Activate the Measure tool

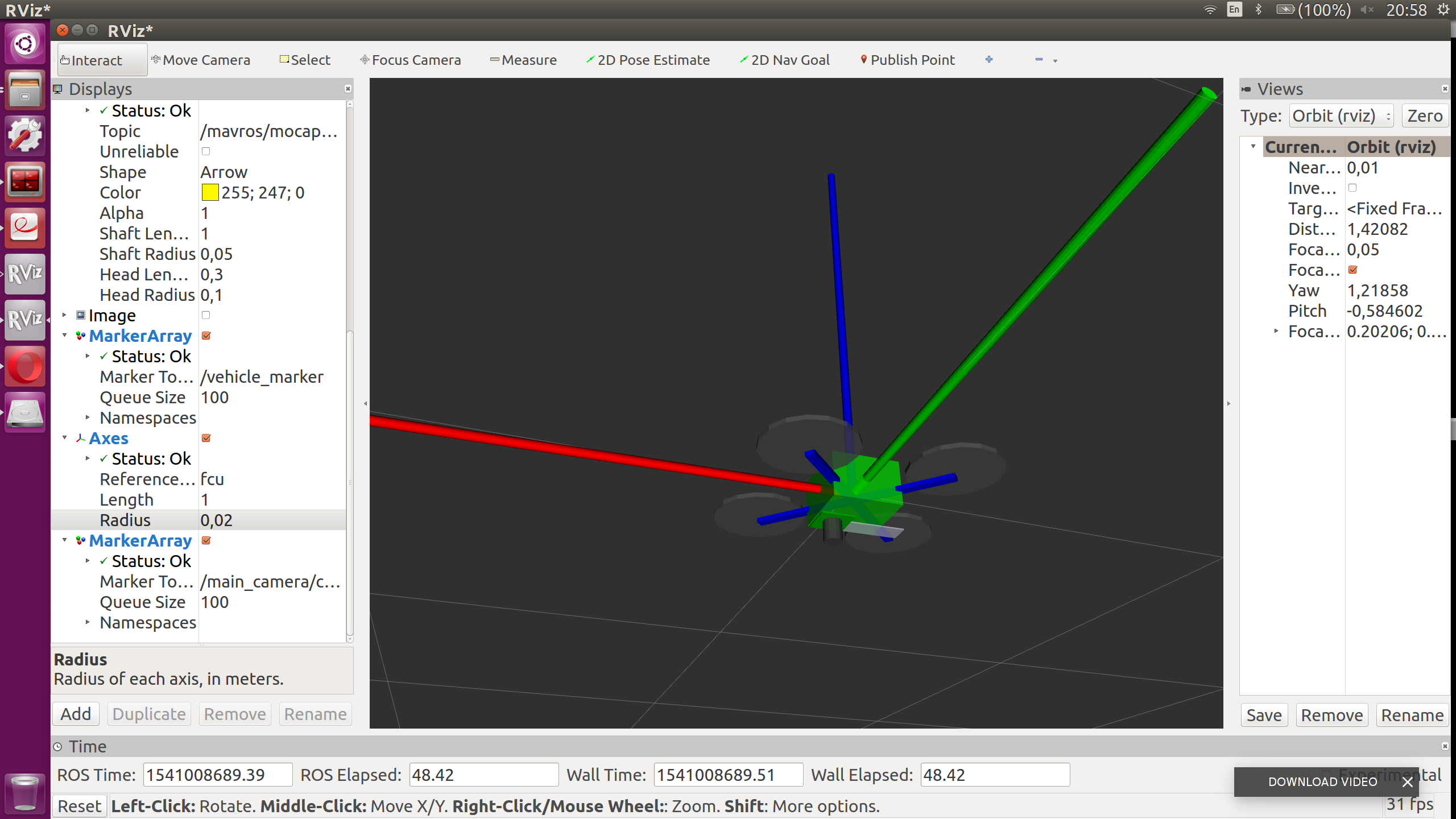523,60
